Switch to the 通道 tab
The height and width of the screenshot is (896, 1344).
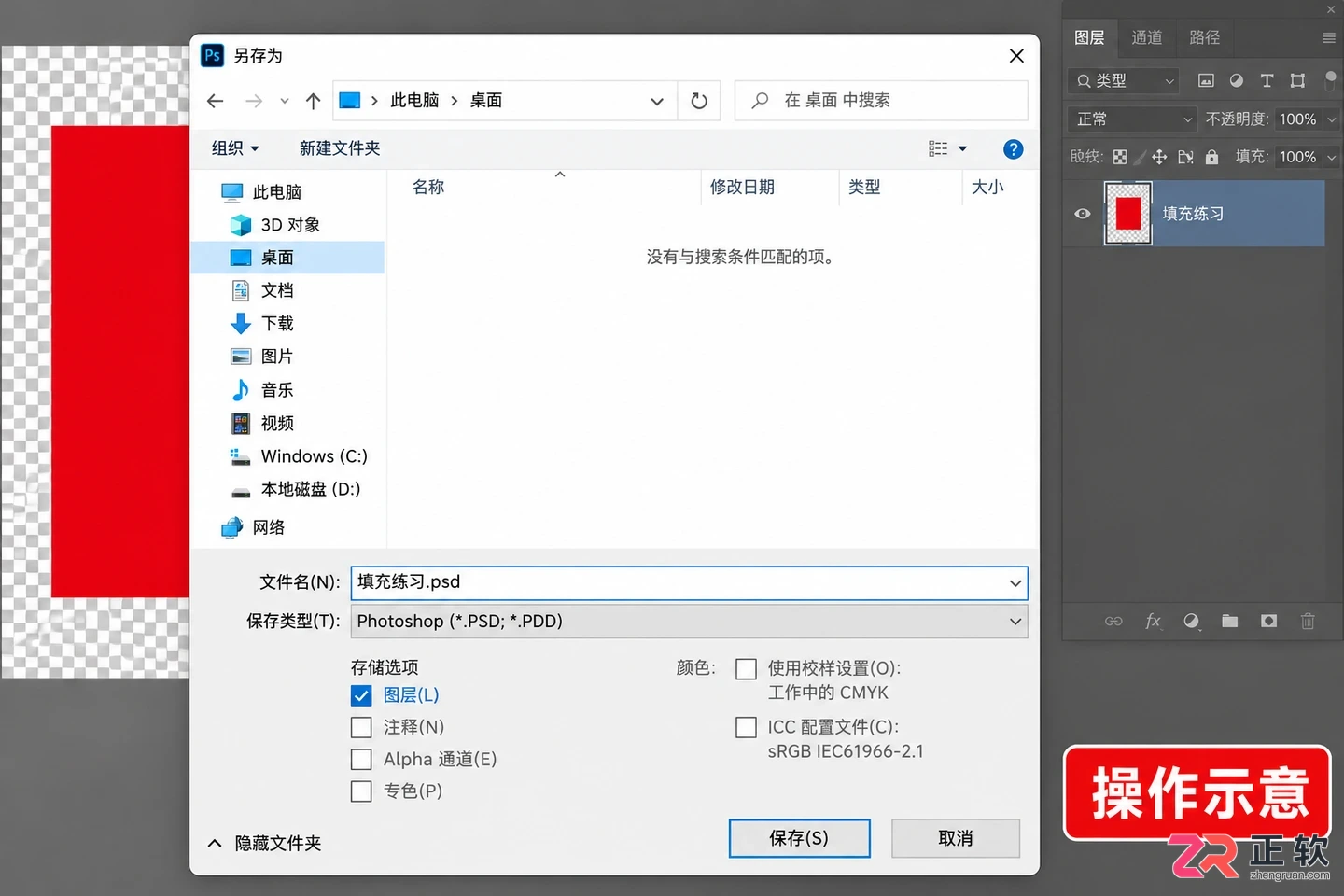[x=1147, y=37]
